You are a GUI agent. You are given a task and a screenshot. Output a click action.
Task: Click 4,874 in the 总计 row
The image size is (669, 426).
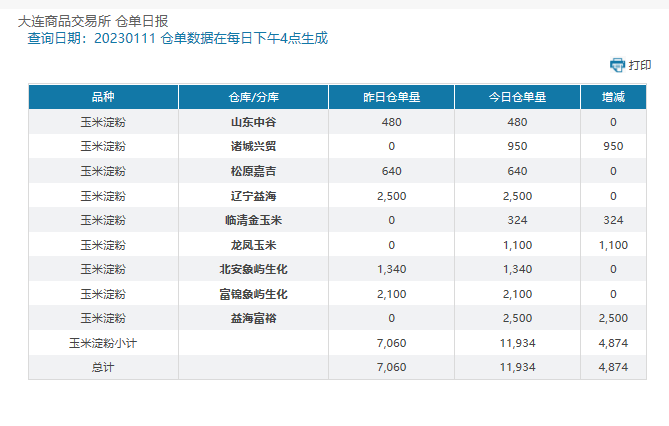click(x=613, y=368)
